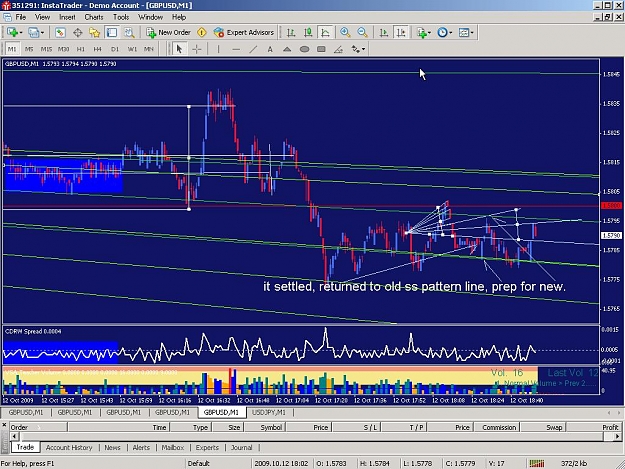Select the Text label A tool
This screenshot has height=469, width=625.
pos(270,49)
